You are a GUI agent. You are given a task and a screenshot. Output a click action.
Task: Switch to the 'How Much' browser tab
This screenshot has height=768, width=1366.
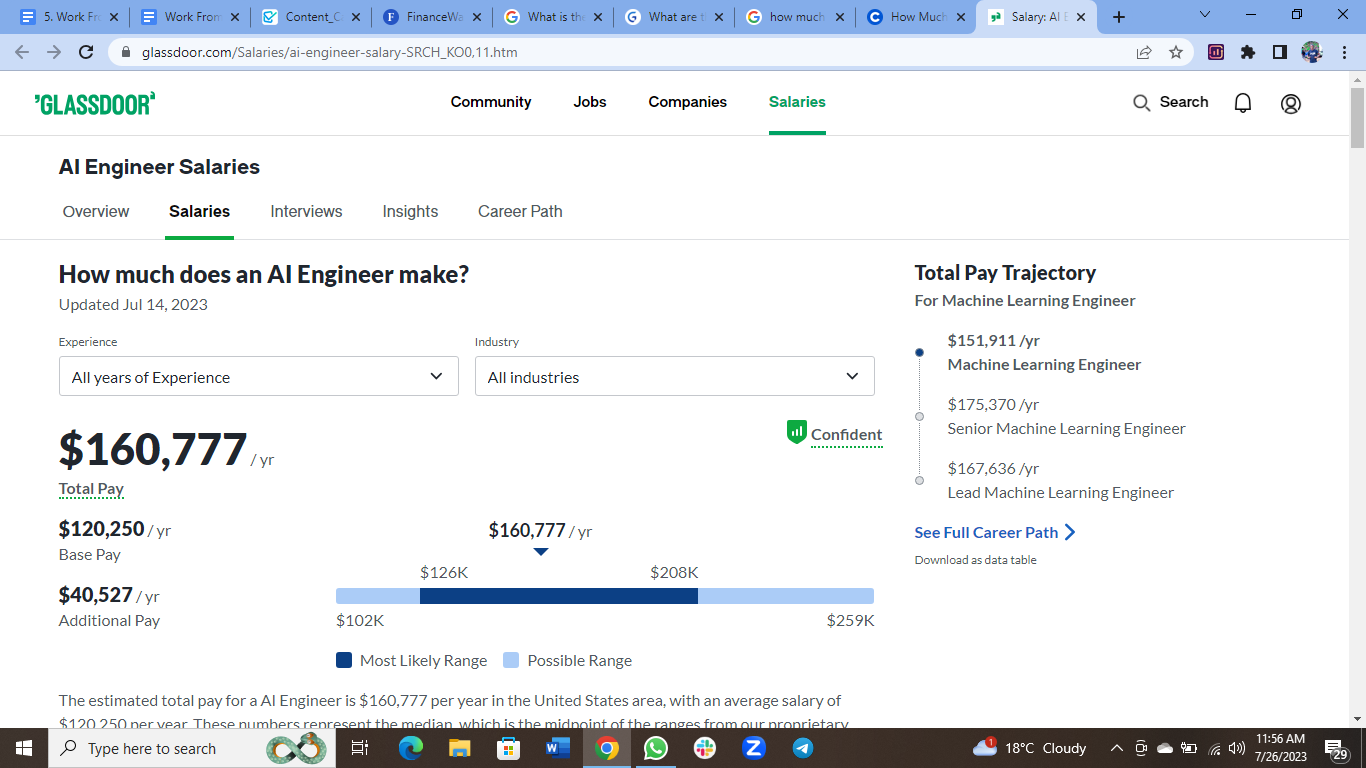coord(916,17)
